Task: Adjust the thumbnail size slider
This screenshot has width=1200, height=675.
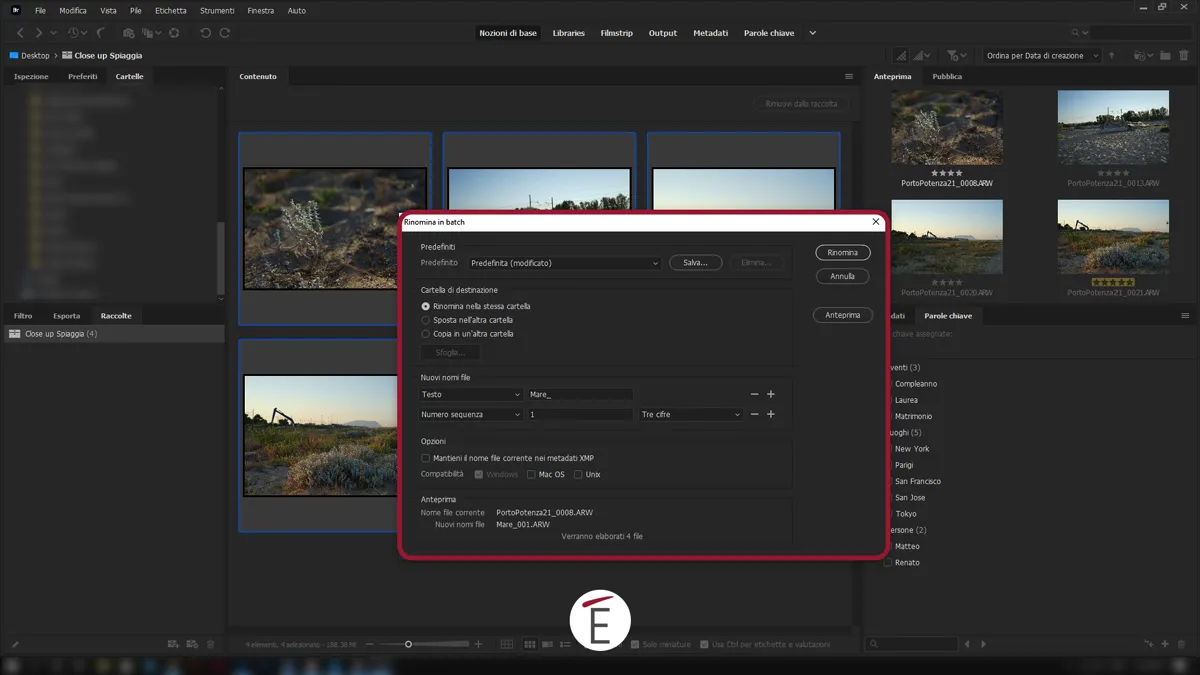Action: click(410, 644)
